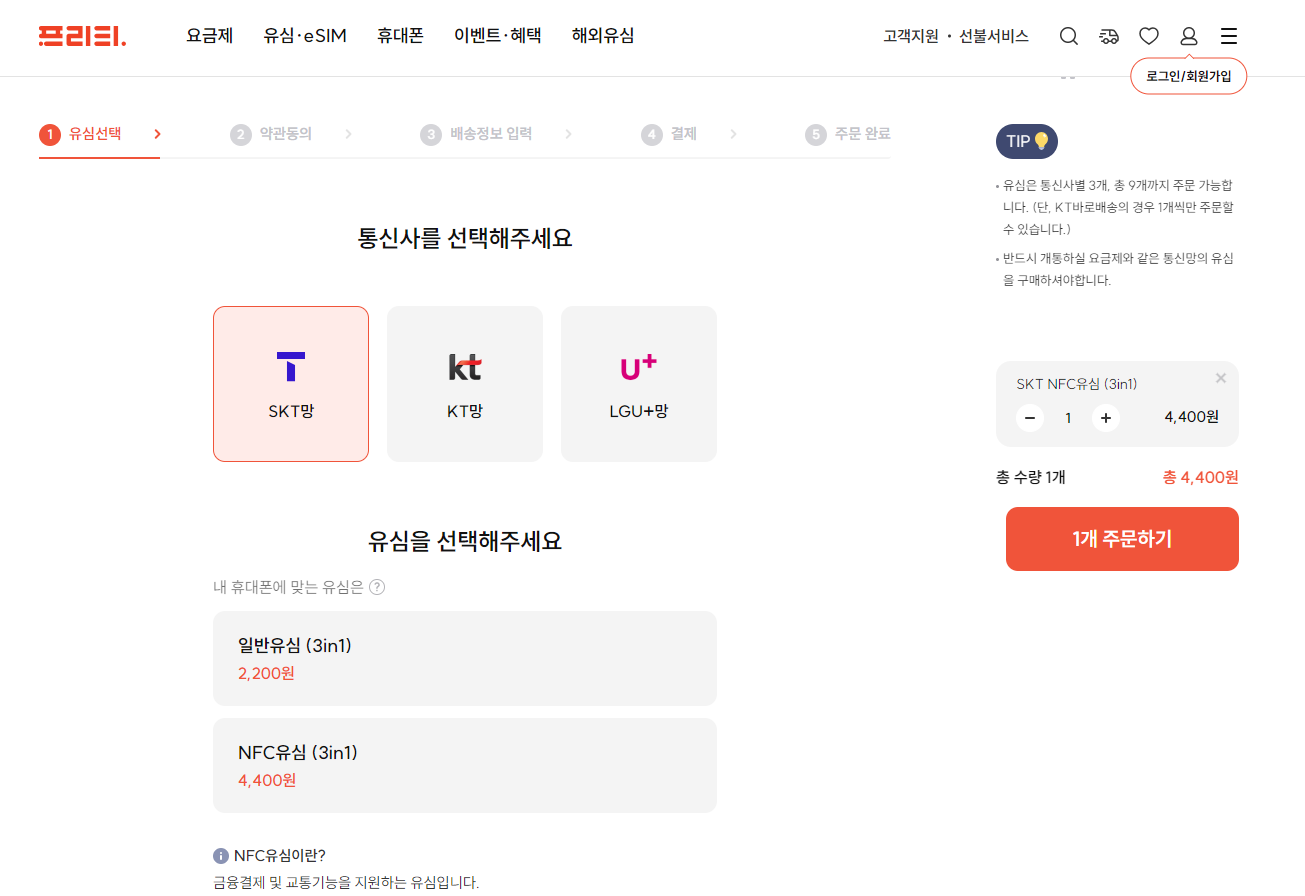Viewport: 1305px width, 896px height.
Task: Switch to the 해외유심 menu tab
Action: [x=603, y=35]
